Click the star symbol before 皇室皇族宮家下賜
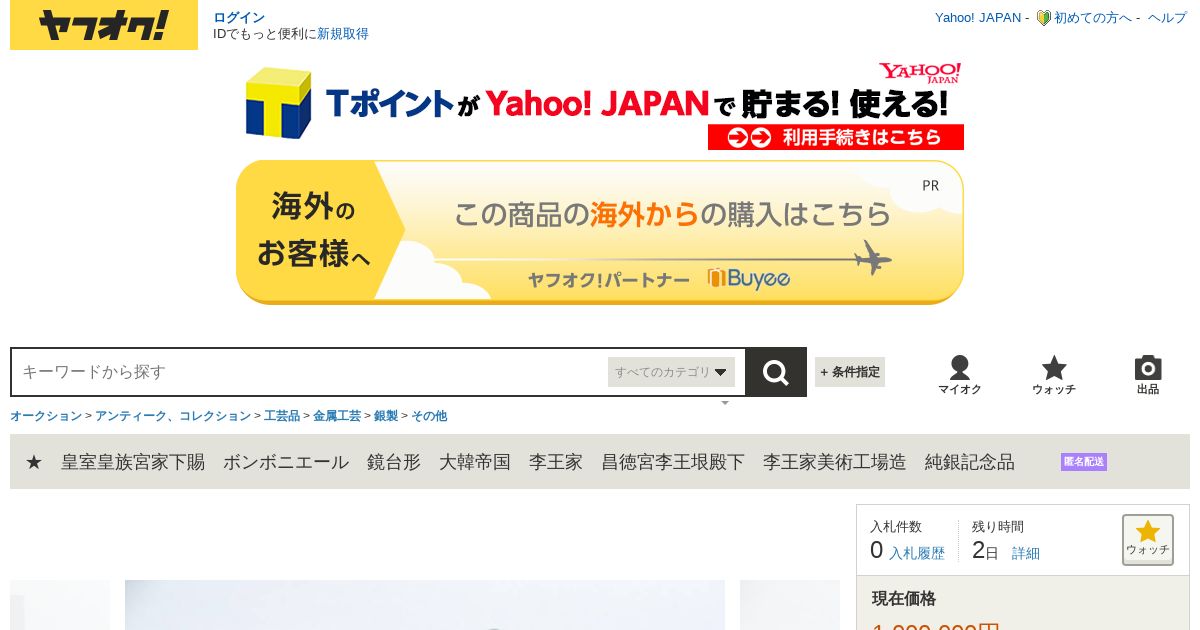 pos(34,462)
